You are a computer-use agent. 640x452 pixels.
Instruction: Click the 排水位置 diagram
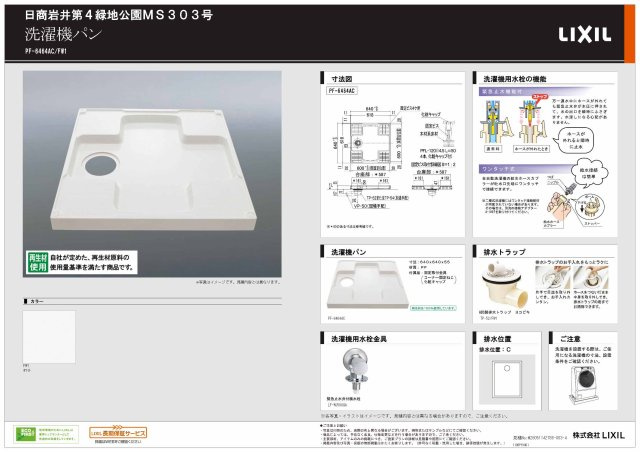[x=507, y=379]
